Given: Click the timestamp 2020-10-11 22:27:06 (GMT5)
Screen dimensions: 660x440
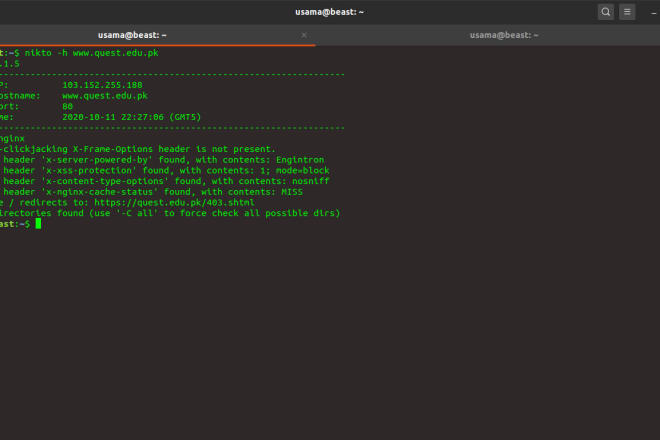Looking at the screenshot, I should pyautogui.click(x=132, y=117).
